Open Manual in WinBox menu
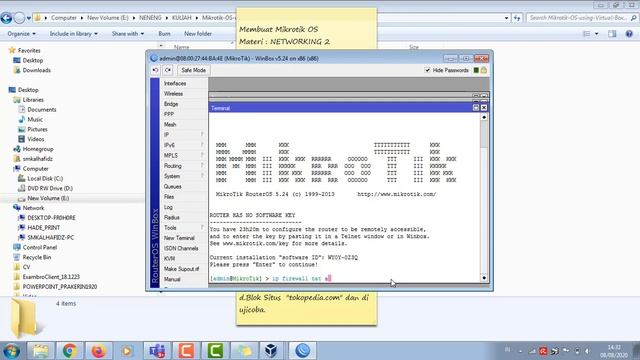 [x=172, y=279]
